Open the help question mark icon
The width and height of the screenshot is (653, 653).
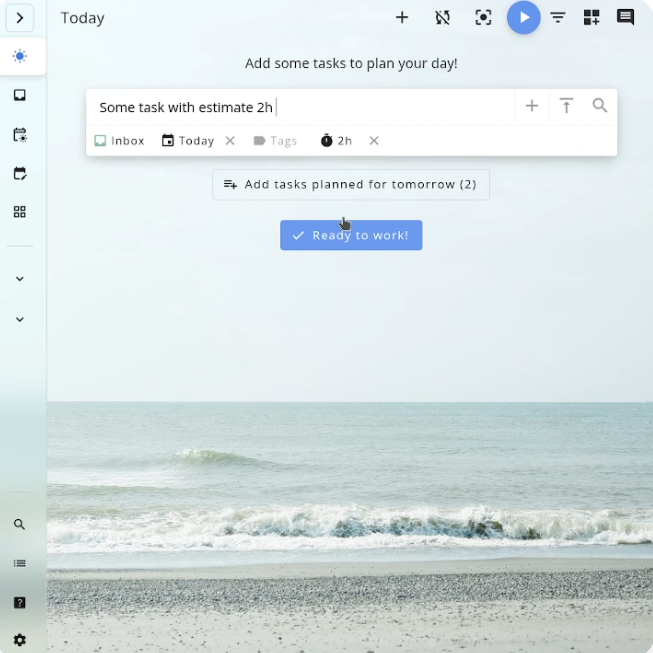(x=20, y=603)
